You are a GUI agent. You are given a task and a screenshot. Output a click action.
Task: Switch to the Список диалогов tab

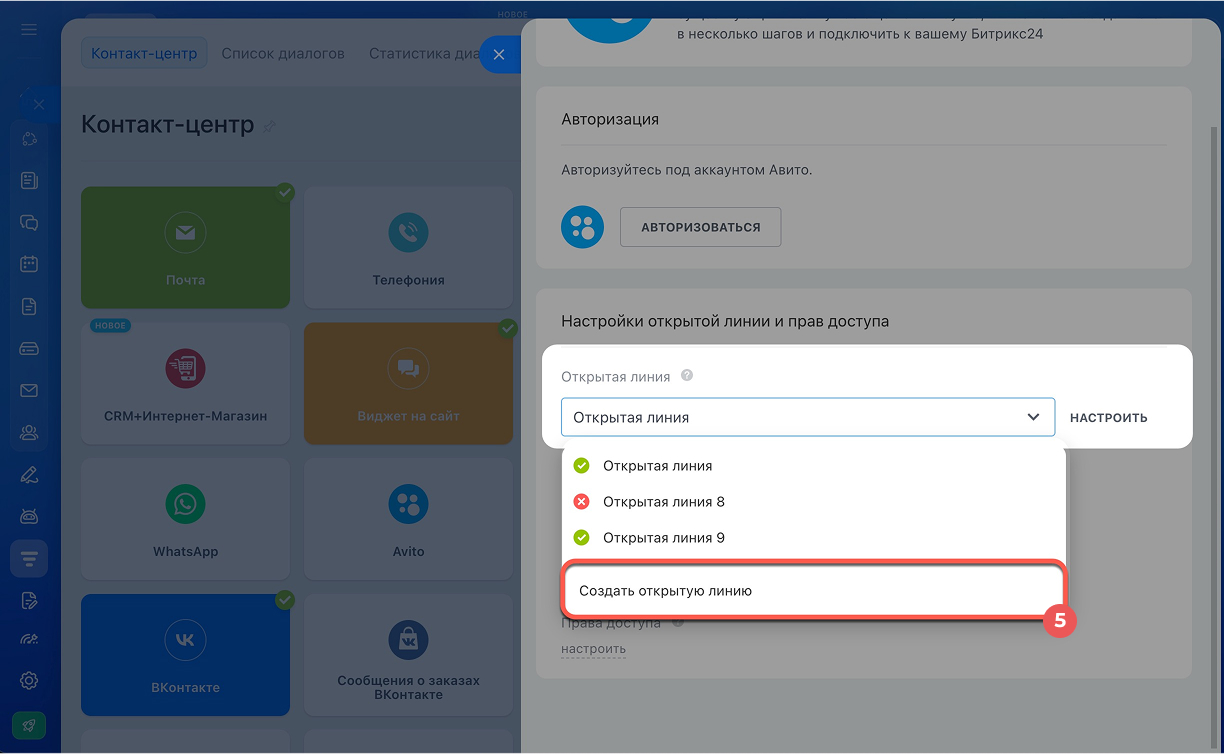283,53
